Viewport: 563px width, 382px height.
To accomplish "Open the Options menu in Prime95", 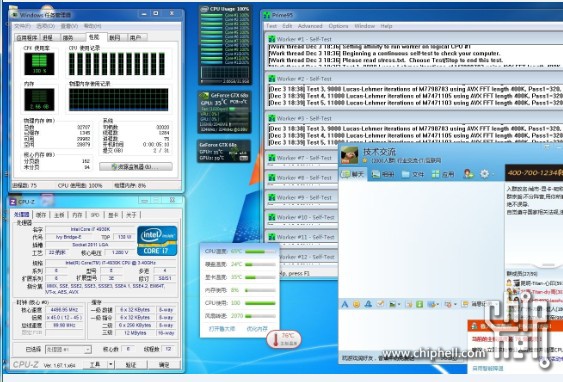I will (x=338, y=26).
